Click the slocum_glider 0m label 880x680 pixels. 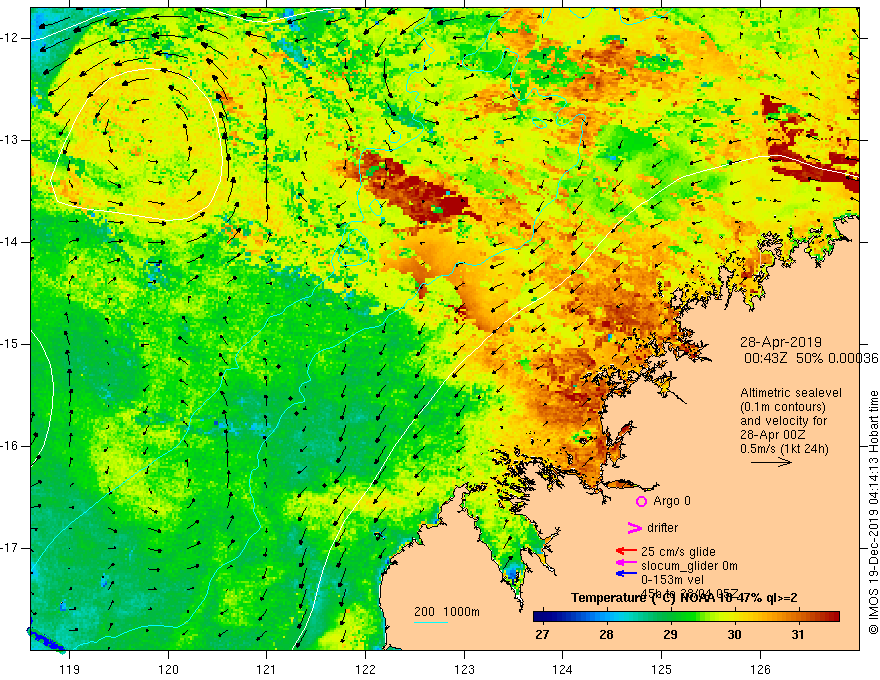(689, 566)
